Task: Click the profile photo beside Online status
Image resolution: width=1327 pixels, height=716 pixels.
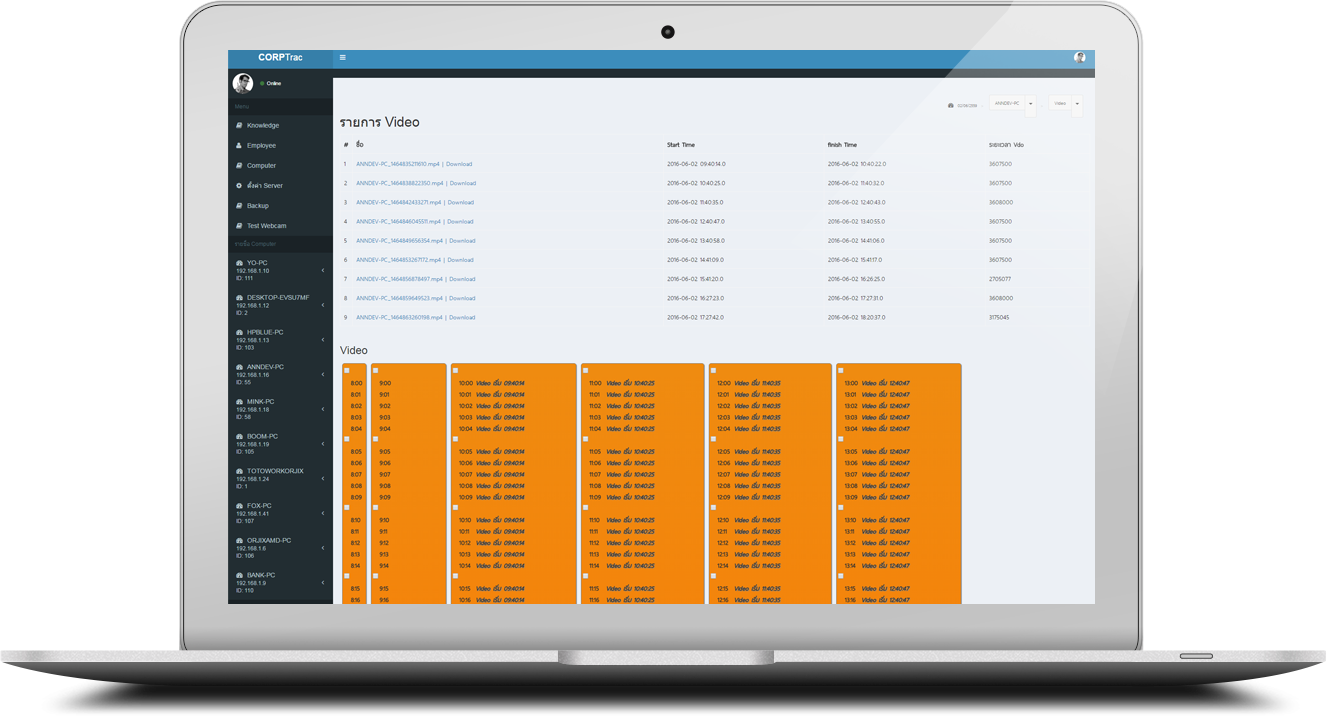Action: [243, 83]
